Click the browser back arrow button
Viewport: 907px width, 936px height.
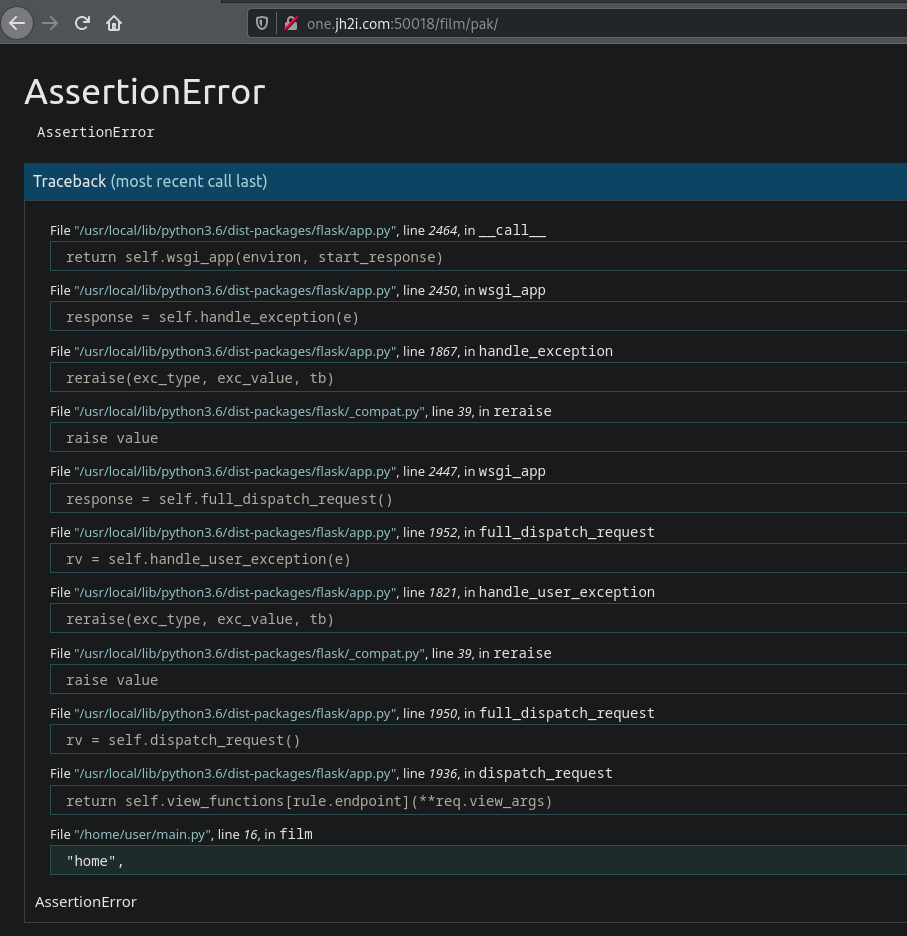[17, 23]
